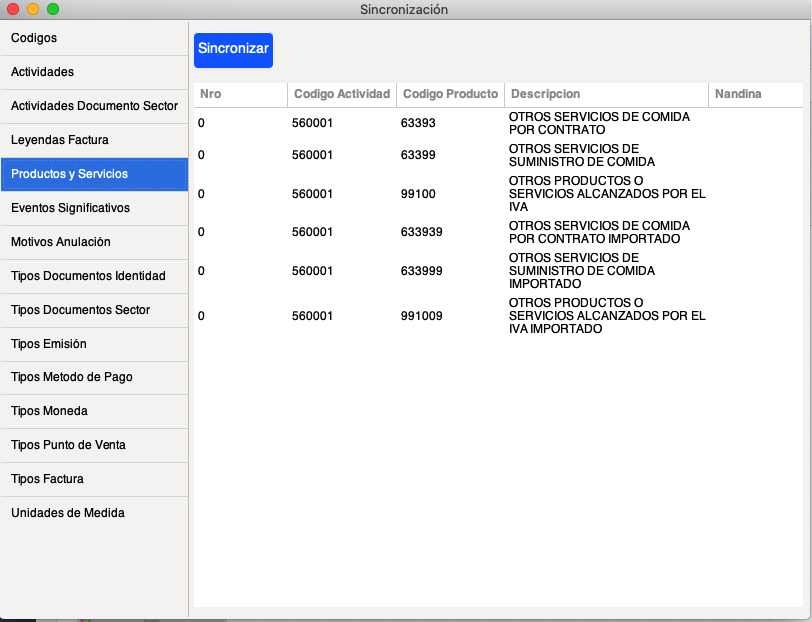The image size is (812, 622).
Task: Sort table by Codigo Producto header
Action: pyautogui.click(x=450, y=94)
